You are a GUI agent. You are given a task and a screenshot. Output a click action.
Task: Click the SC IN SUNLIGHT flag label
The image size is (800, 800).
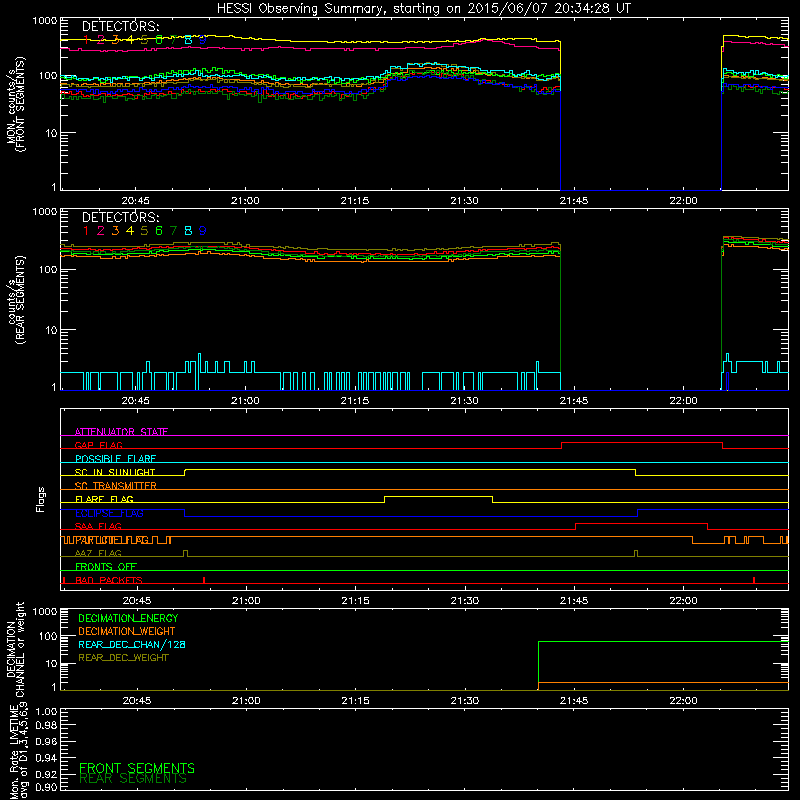pos(115,472)
